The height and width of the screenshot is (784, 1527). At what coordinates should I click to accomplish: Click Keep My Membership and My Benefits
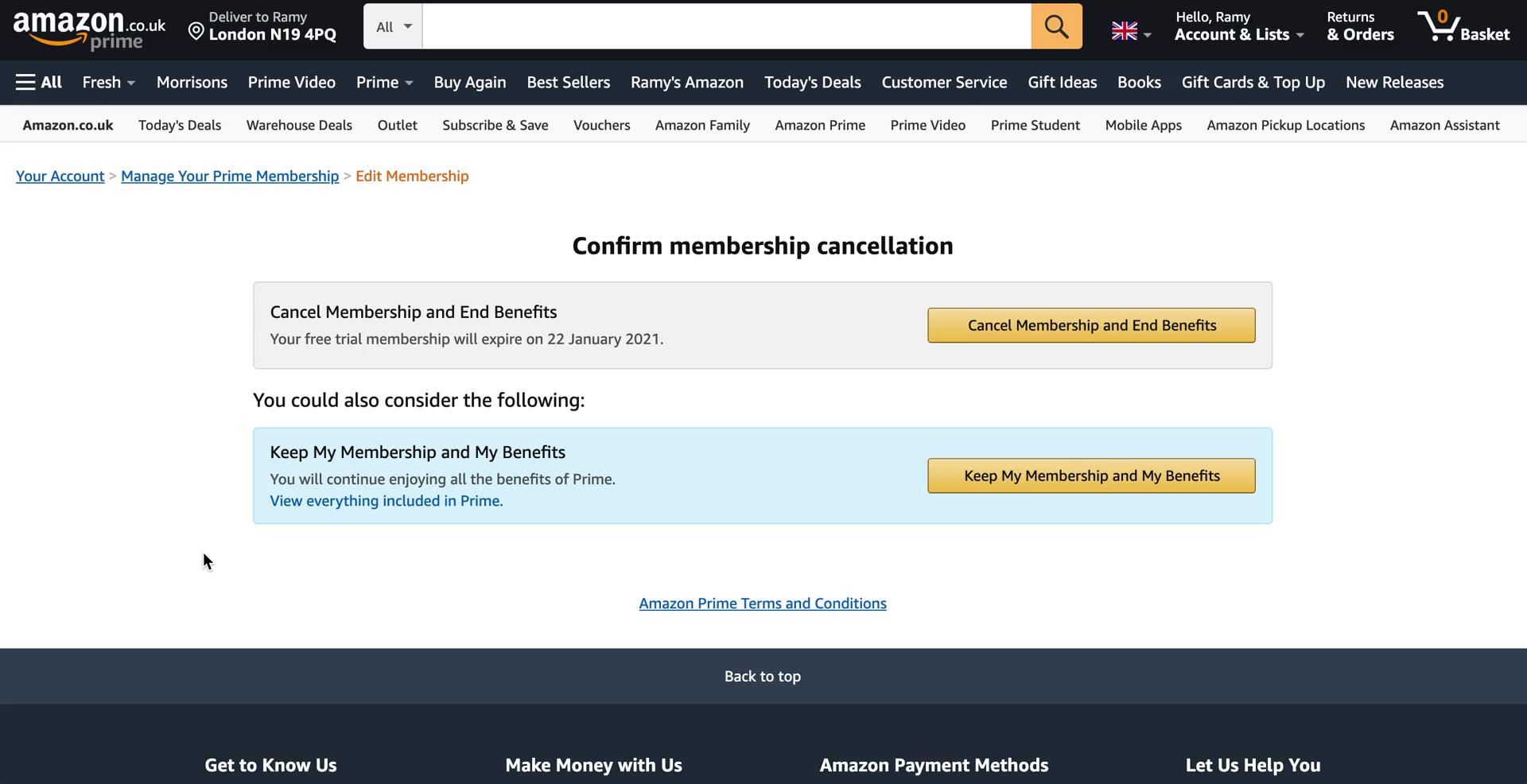pos(1090,475)
